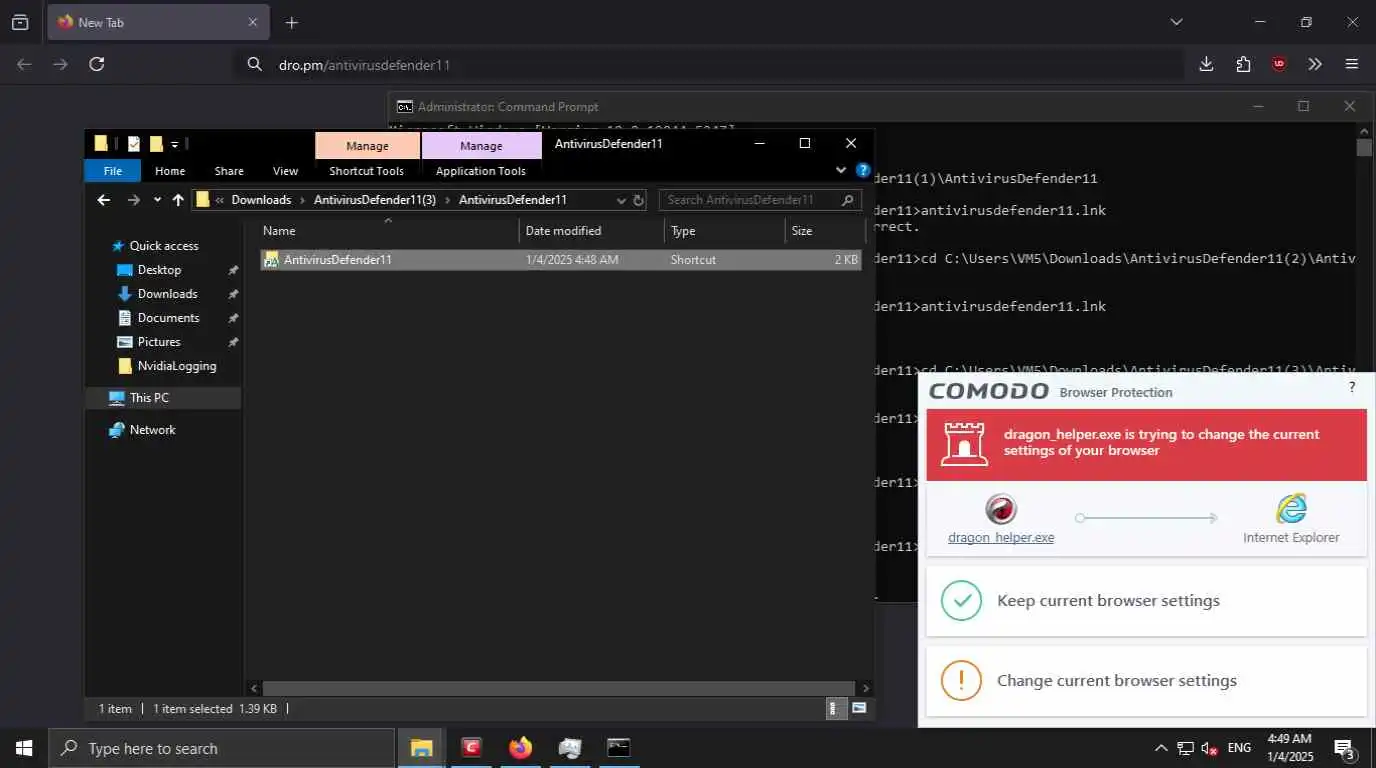Switch Explorer to details view icon
The image size is (1376, 768).
[x=835, y=709]
